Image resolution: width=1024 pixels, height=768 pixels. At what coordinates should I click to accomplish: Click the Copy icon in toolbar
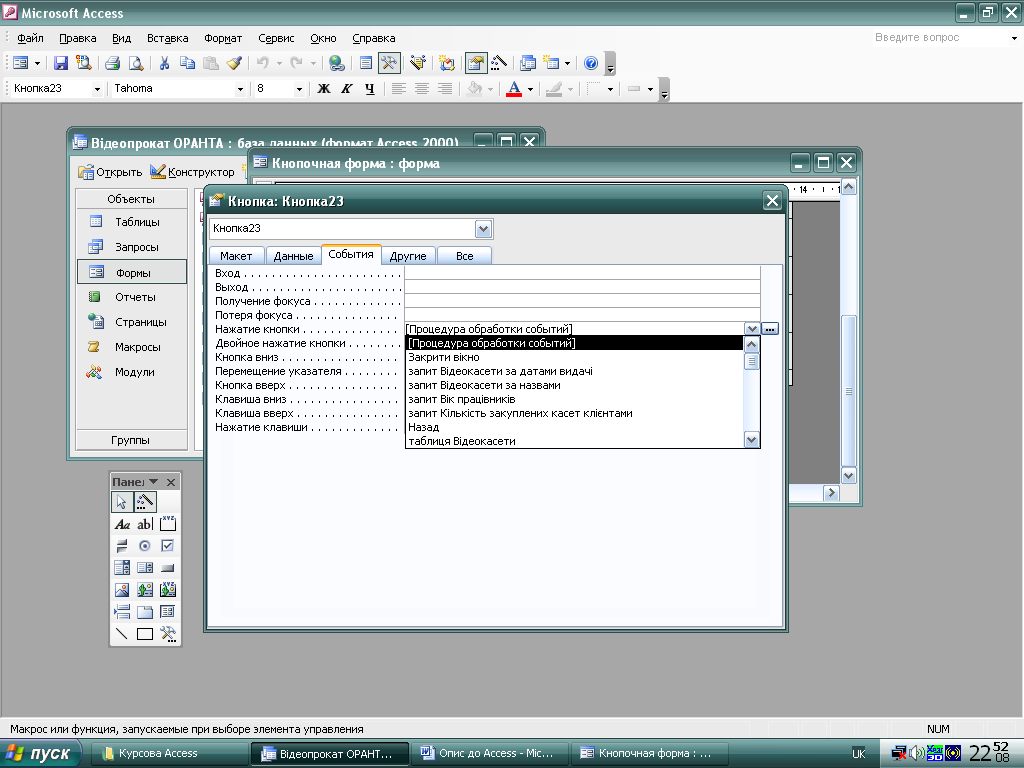point(187,63)
